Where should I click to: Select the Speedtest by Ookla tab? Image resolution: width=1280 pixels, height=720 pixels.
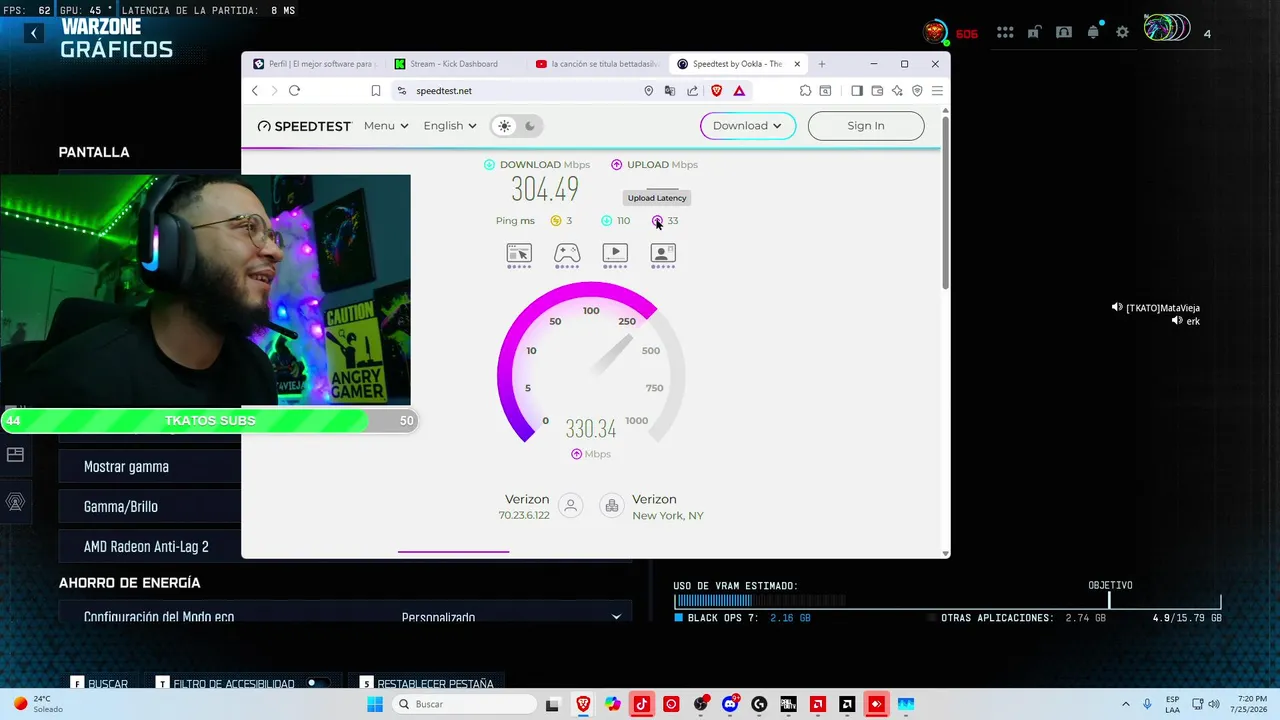click(729, 64)
